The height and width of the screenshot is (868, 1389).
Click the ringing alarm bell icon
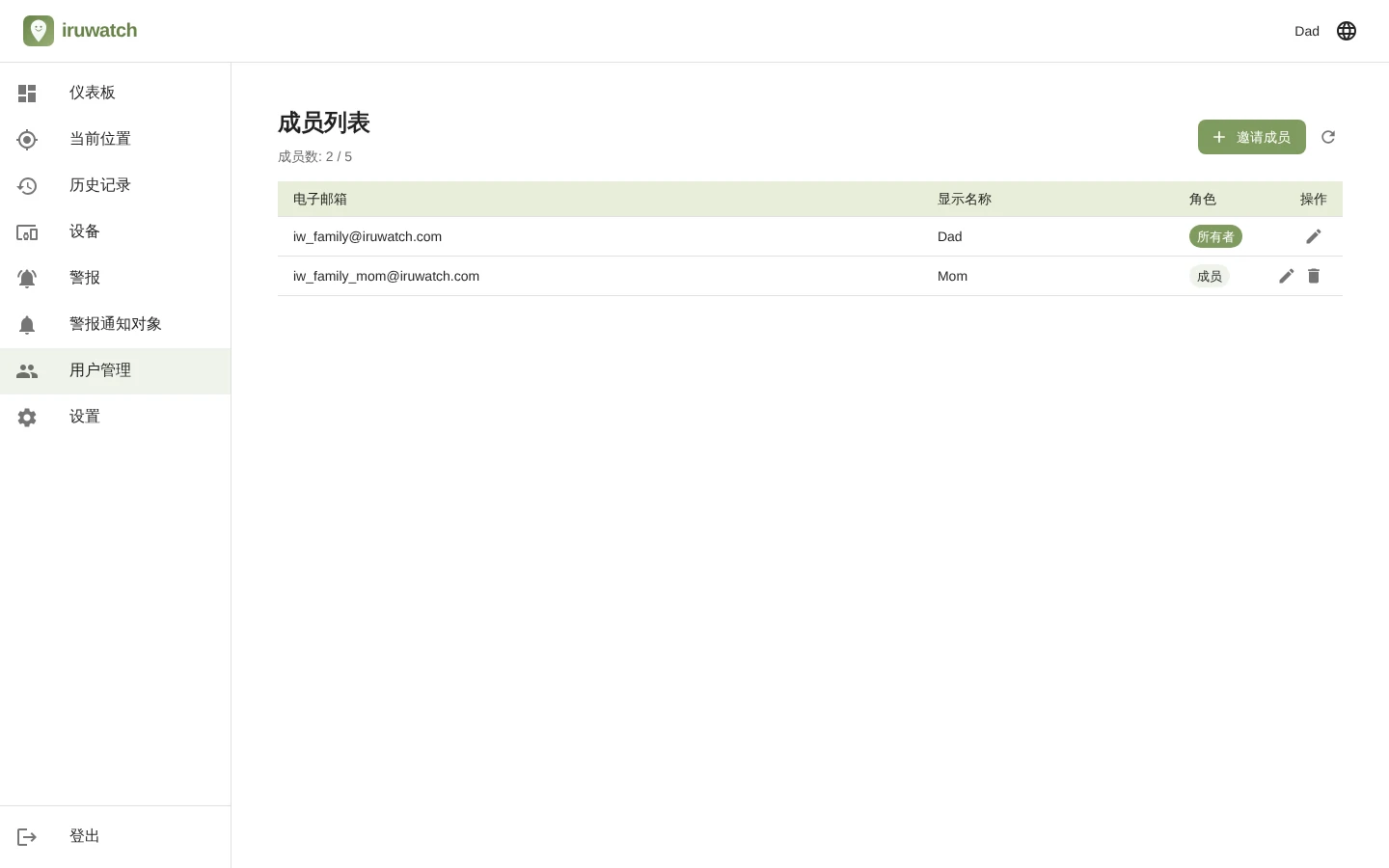27,279
